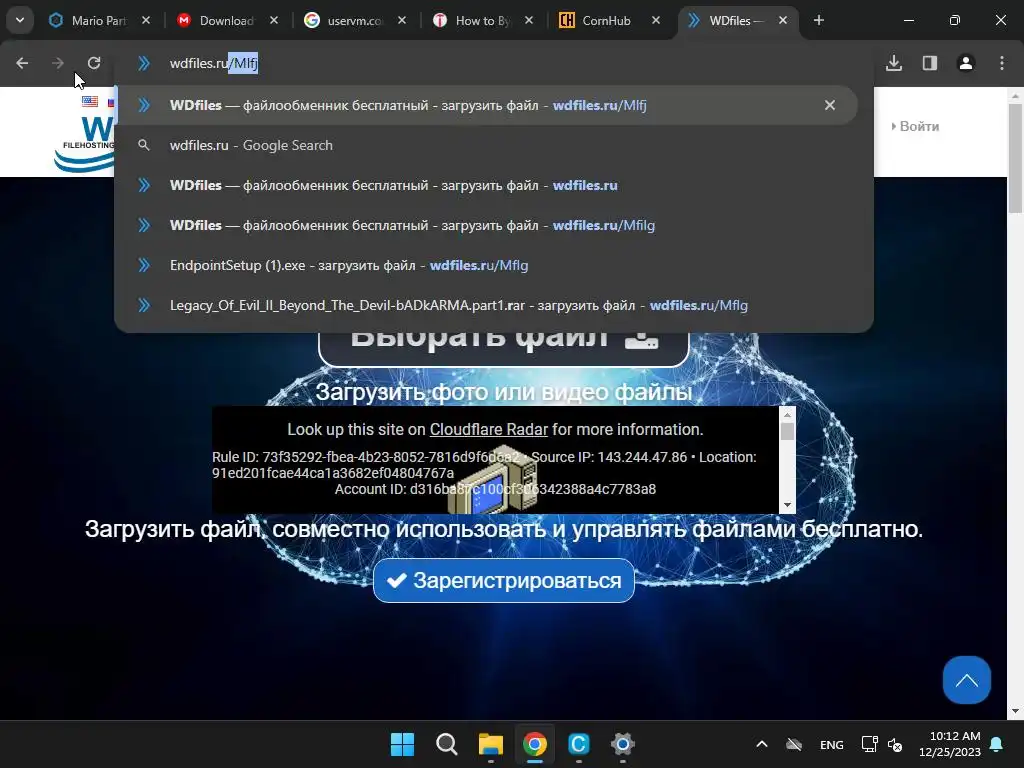Choose the wdfiles.ru/Mlfj suggestion

tap(487, 105)
